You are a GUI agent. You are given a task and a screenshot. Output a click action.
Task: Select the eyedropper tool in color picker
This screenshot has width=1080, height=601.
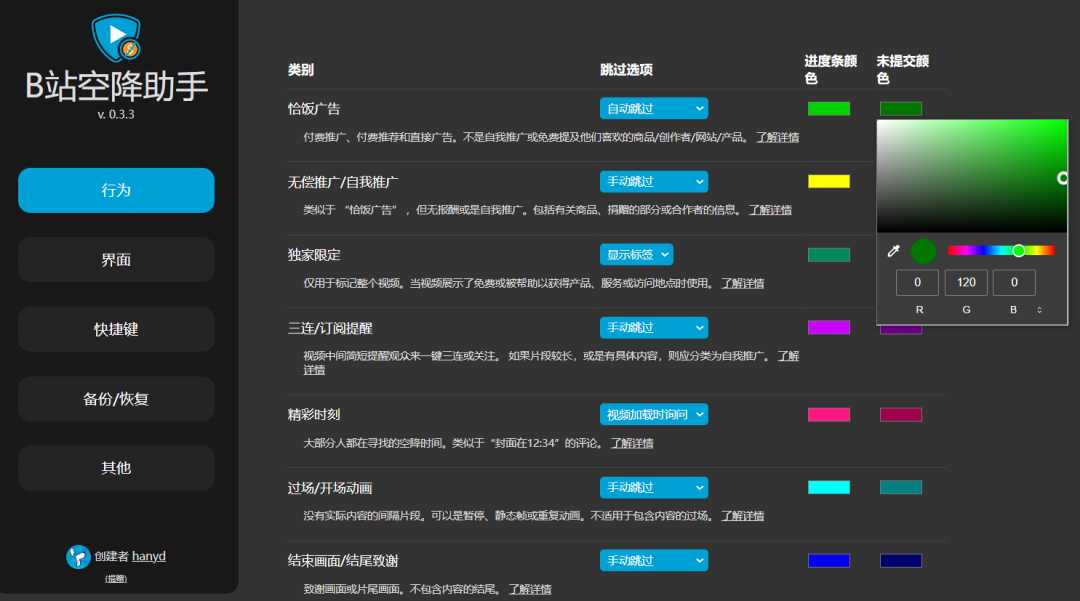893,251
